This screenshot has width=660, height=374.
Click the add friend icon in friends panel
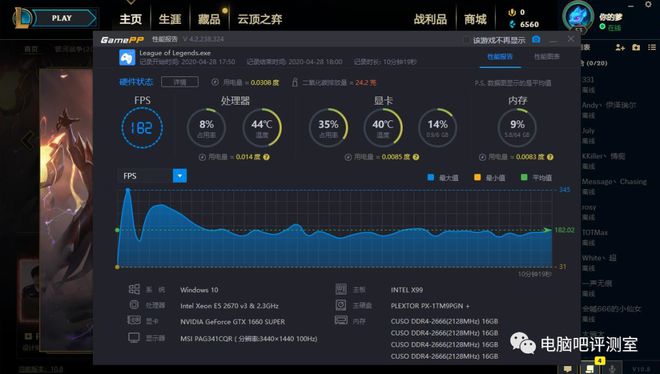point(620,48)
